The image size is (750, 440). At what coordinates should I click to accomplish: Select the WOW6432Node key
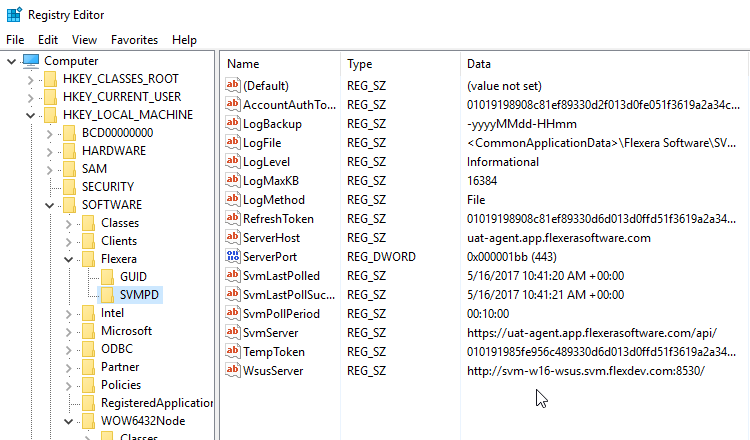click(x=143, y=421)
